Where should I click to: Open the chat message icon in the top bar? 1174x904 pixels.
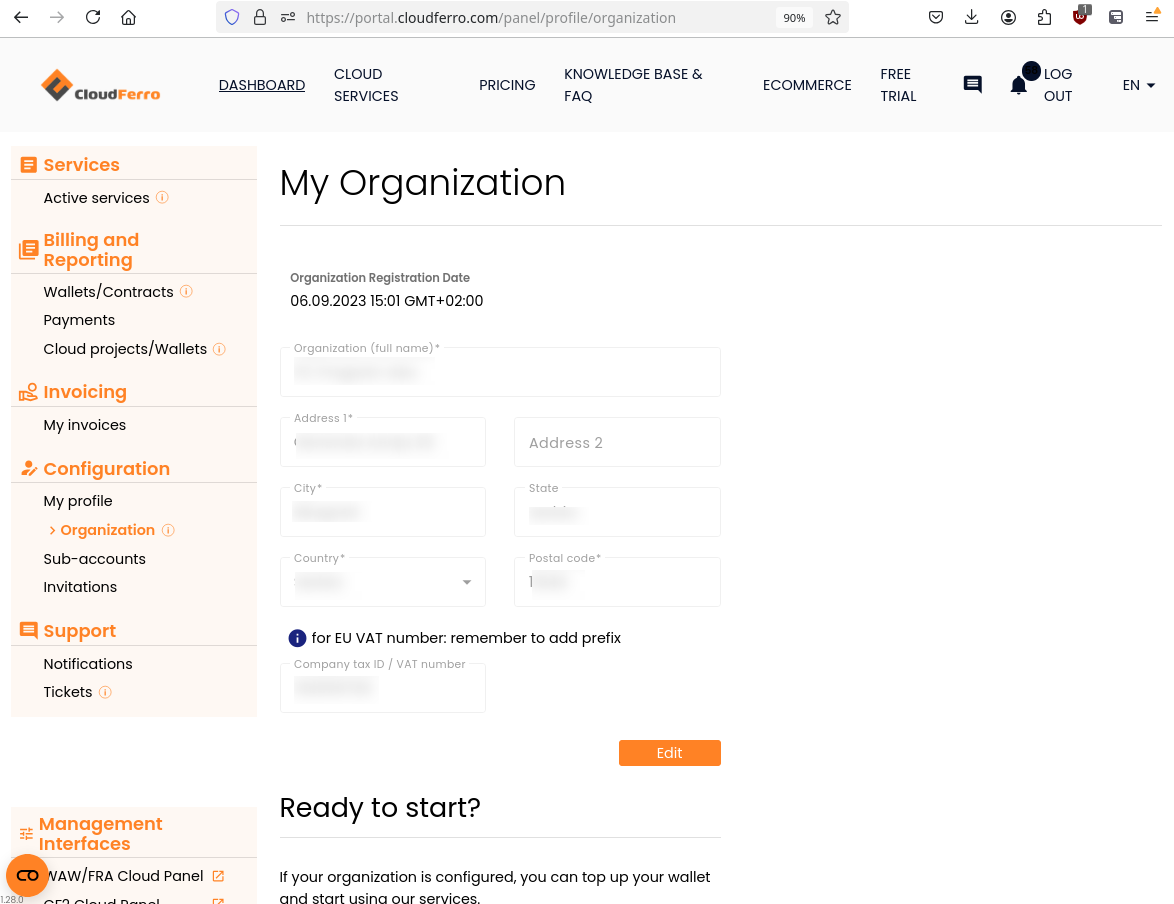pos(972,85)
